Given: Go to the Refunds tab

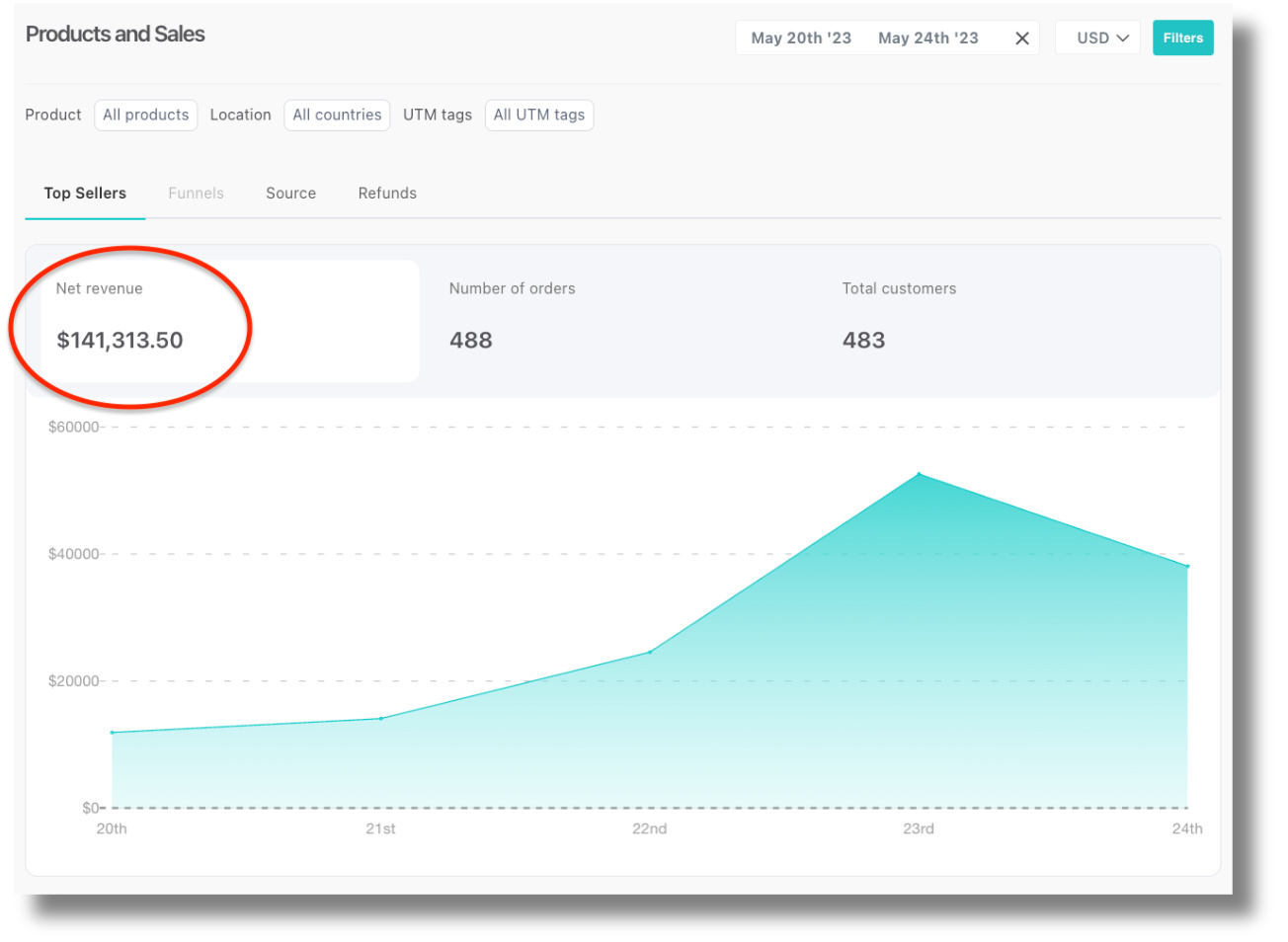Looking at the screenshot, I should click(x=387, y=194).
